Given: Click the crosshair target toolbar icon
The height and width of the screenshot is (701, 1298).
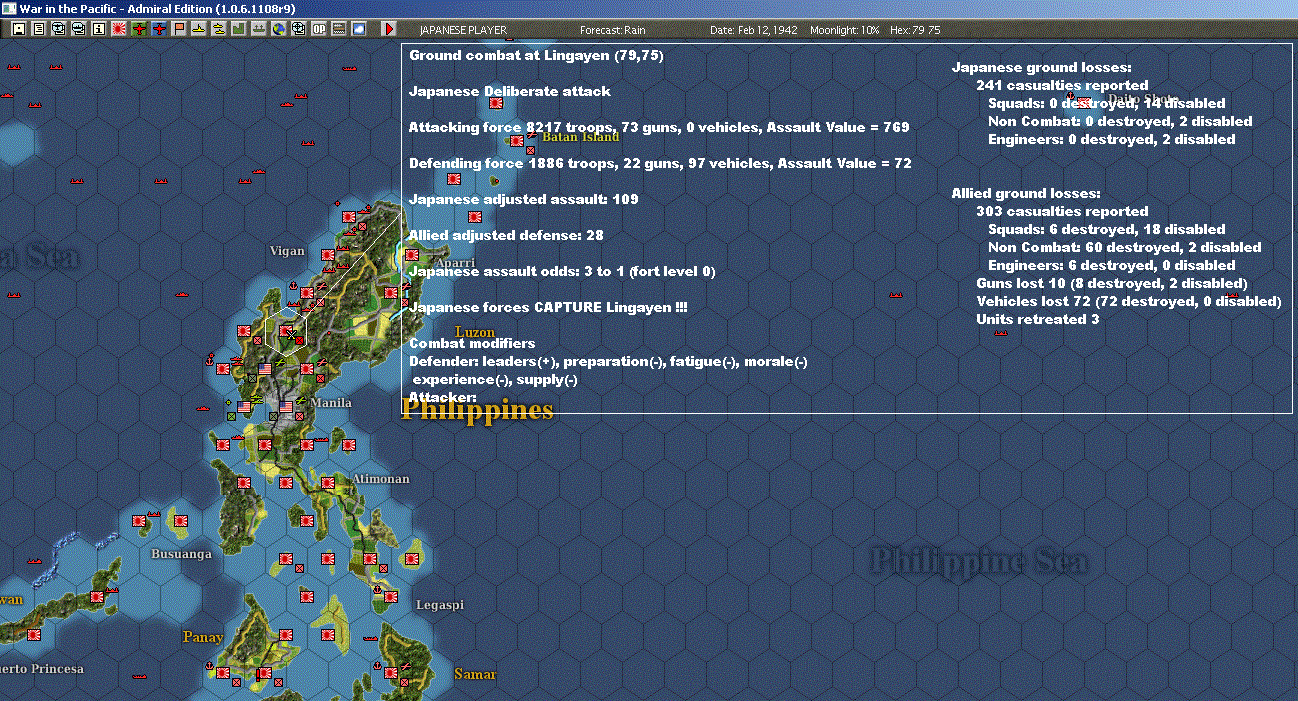Looking at the screenshot, I should (x=298, y=29).
